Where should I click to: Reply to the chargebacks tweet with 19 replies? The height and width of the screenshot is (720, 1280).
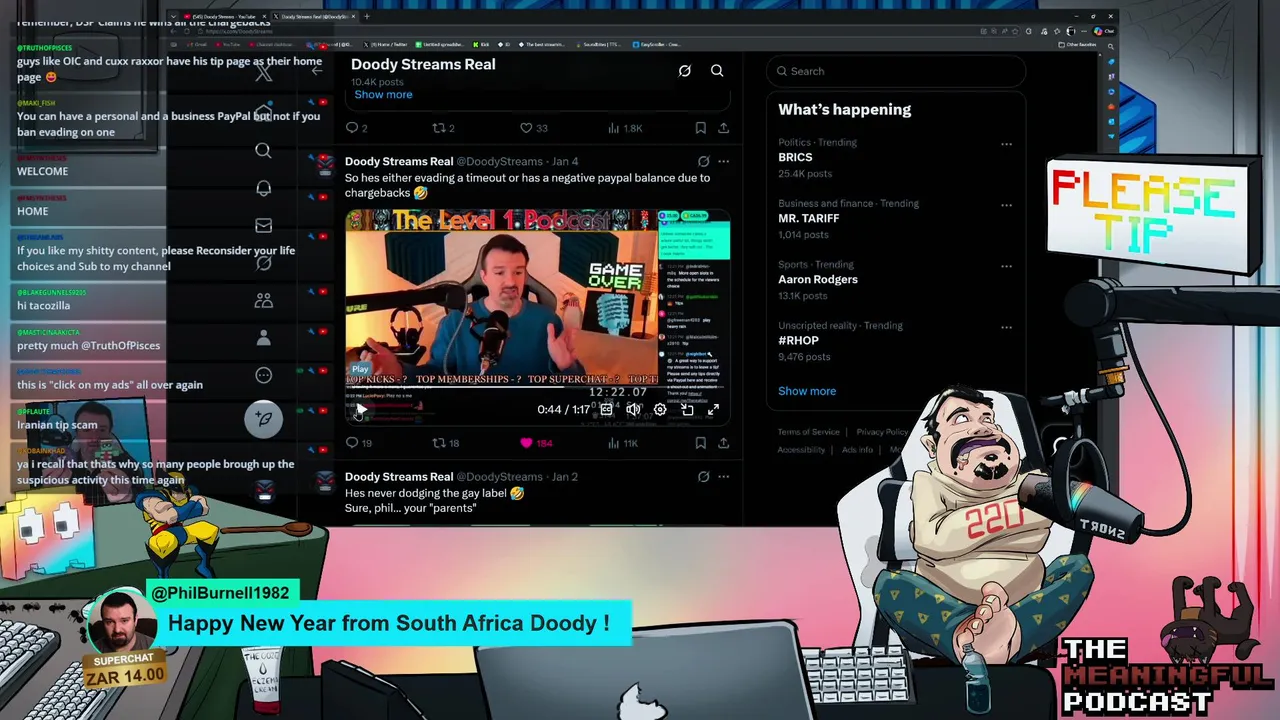[x=358, y=443]
